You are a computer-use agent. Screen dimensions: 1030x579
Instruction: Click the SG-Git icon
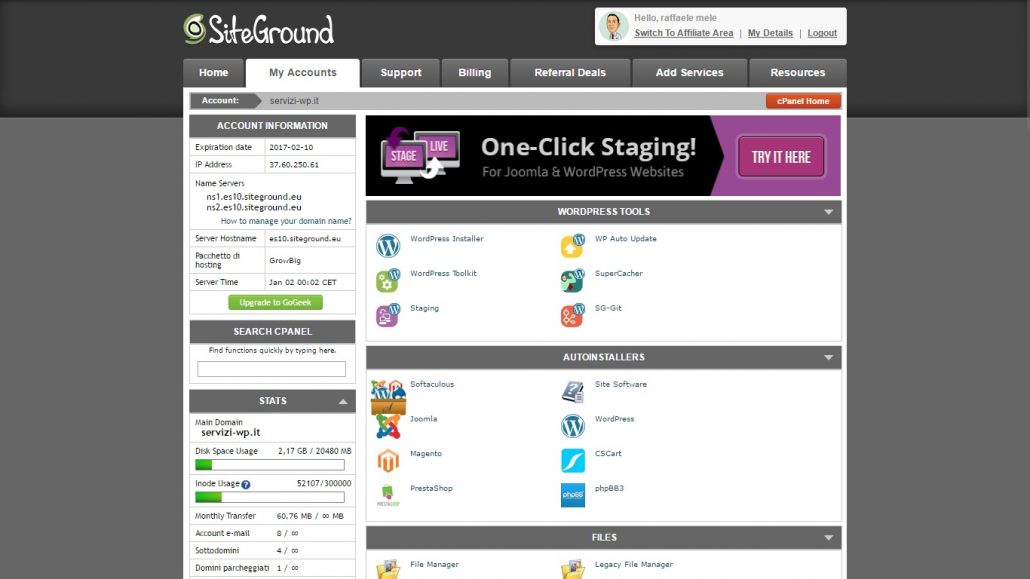pyautogui.click(x=572, y=315)
